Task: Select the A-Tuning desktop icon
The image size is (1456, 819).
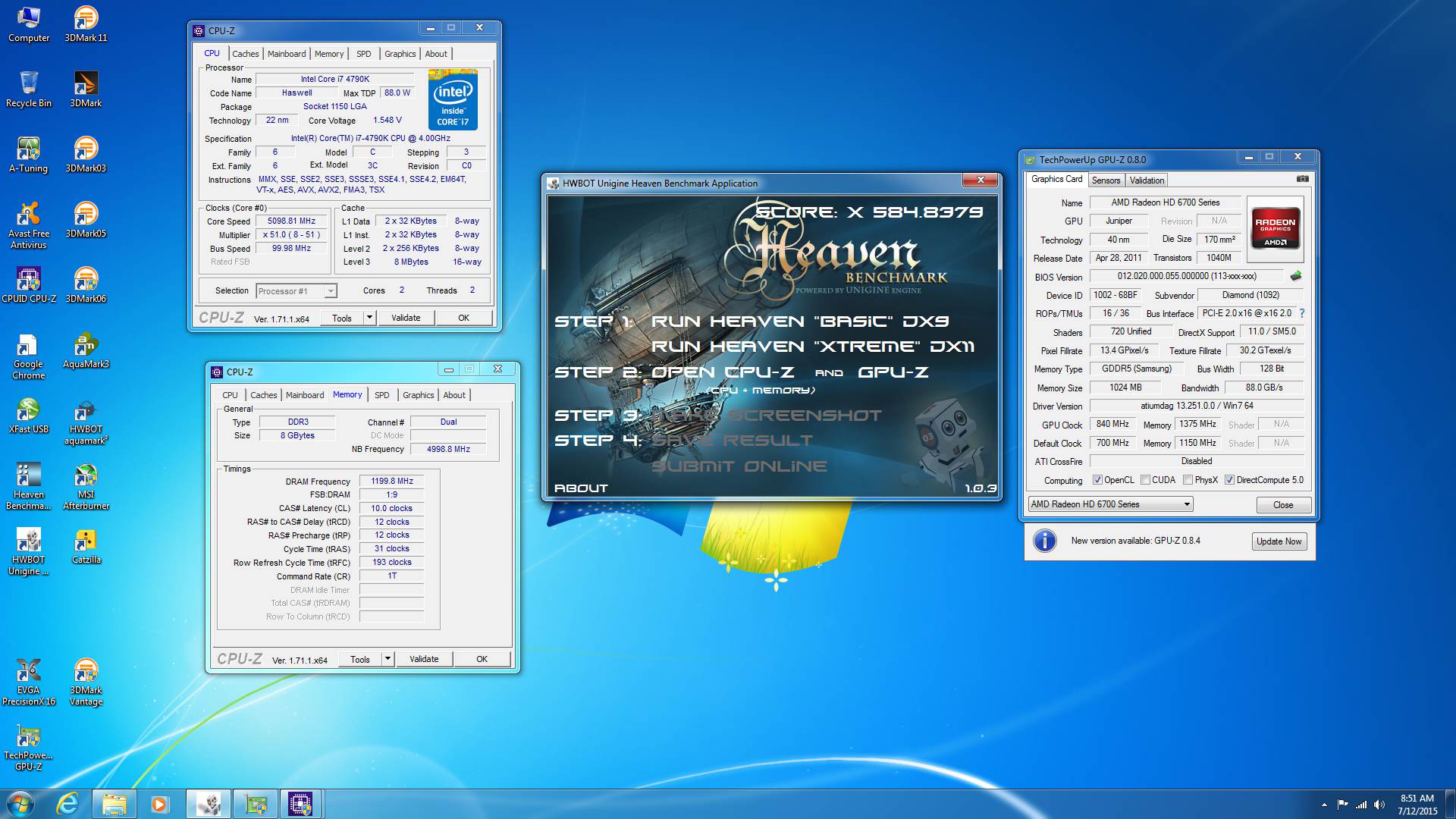Action: [29, 155]
